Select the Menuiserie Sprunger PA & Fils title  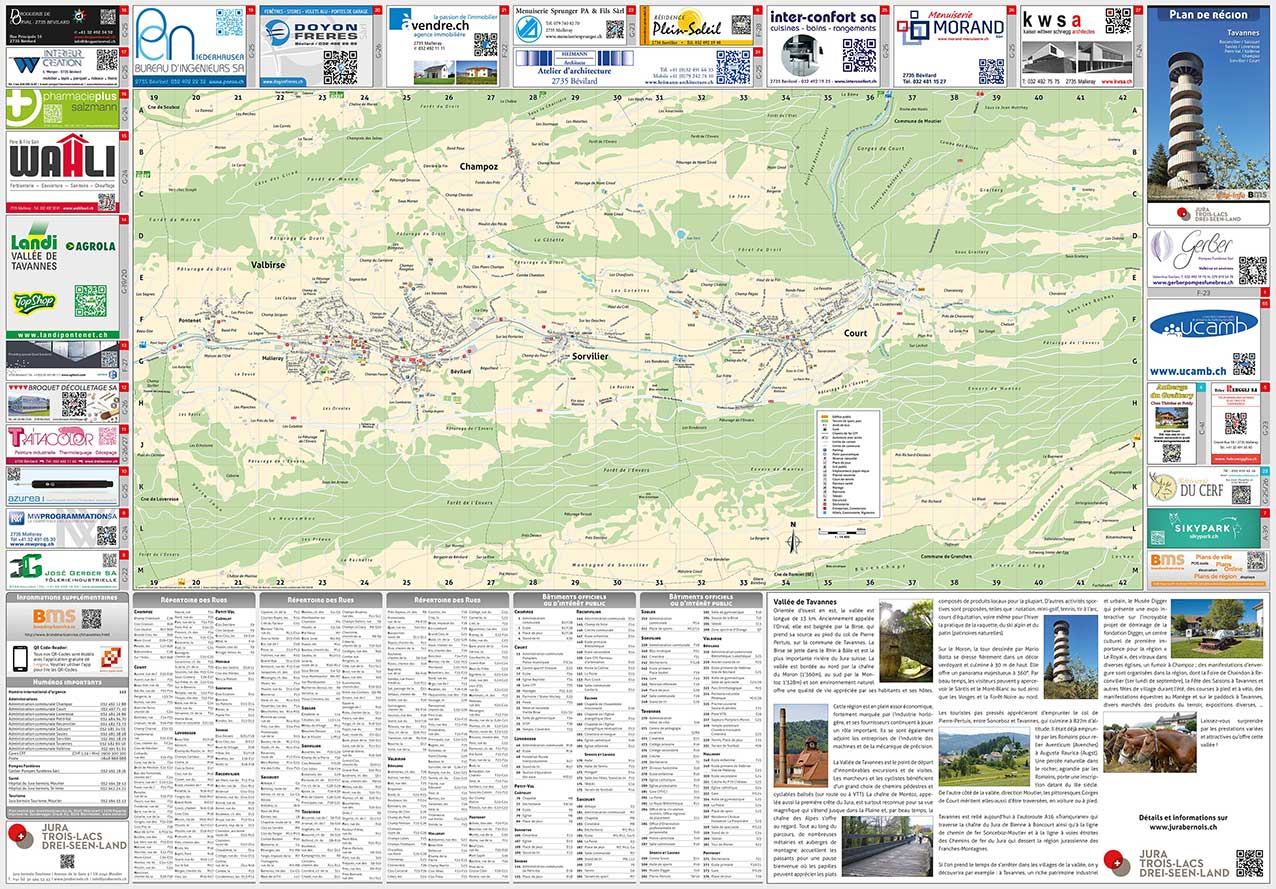571,9
